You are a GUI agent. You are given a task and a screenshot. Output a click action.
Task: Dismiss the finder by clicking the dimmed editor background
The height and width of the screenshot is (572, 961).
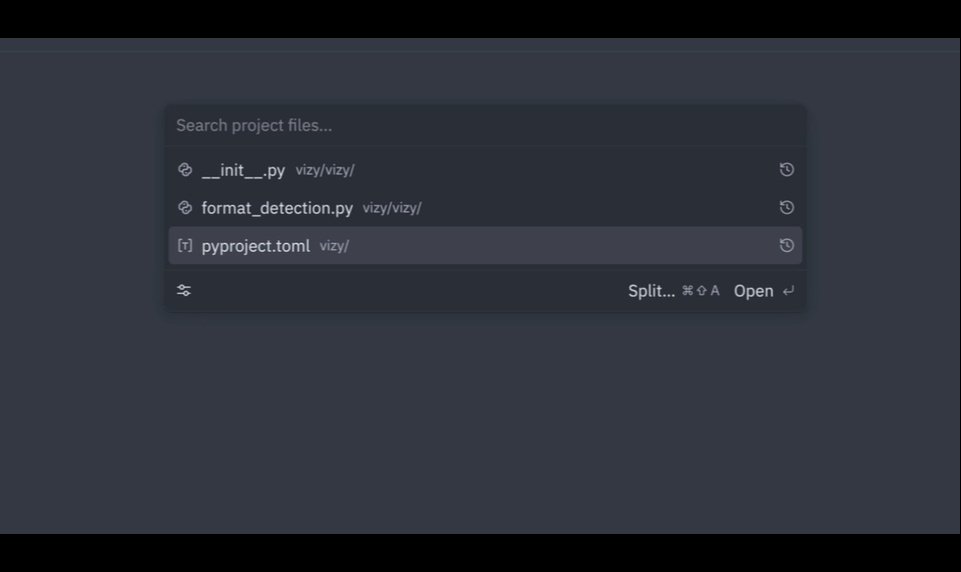click(480, 423)
